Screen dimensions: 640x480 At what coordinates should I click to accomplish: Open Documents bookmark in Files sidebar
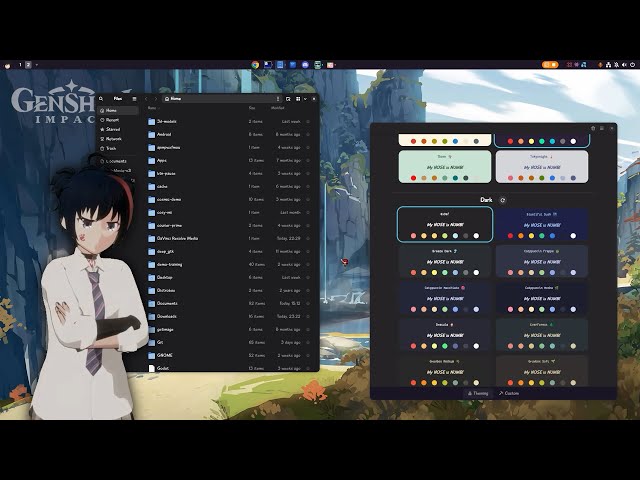coord(118,161)
